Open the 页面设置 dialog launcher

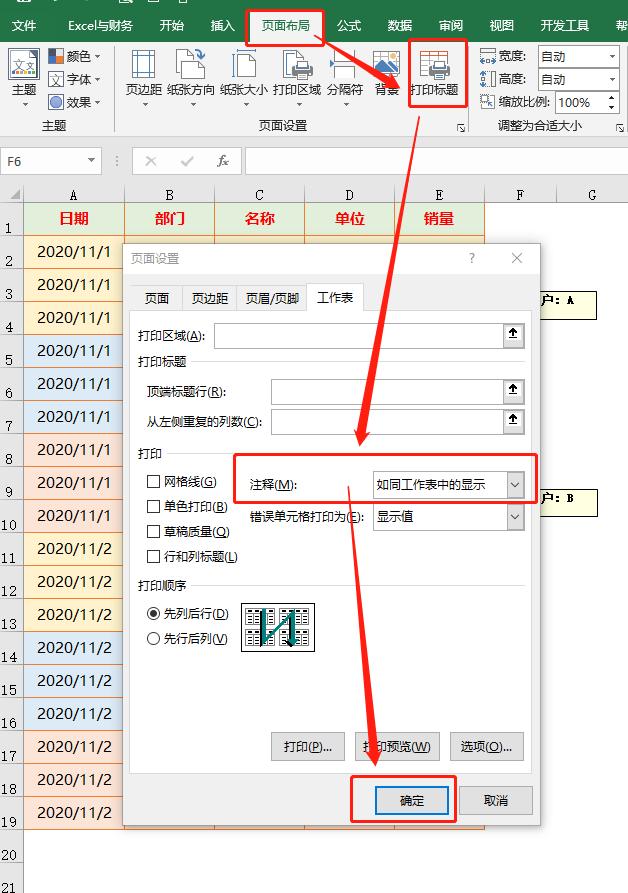(x=461, y=128)
